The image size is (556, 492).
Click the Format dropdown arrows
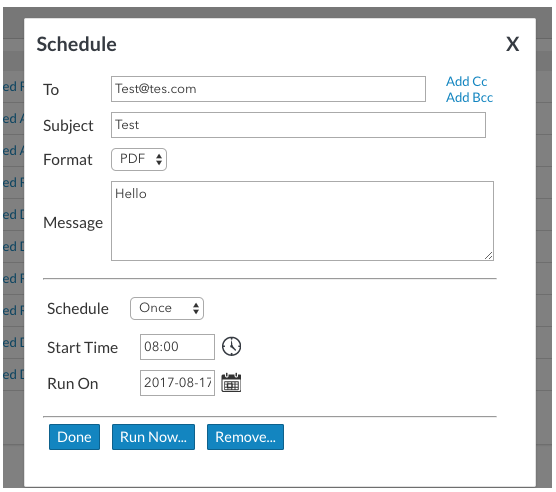point(159,160)
